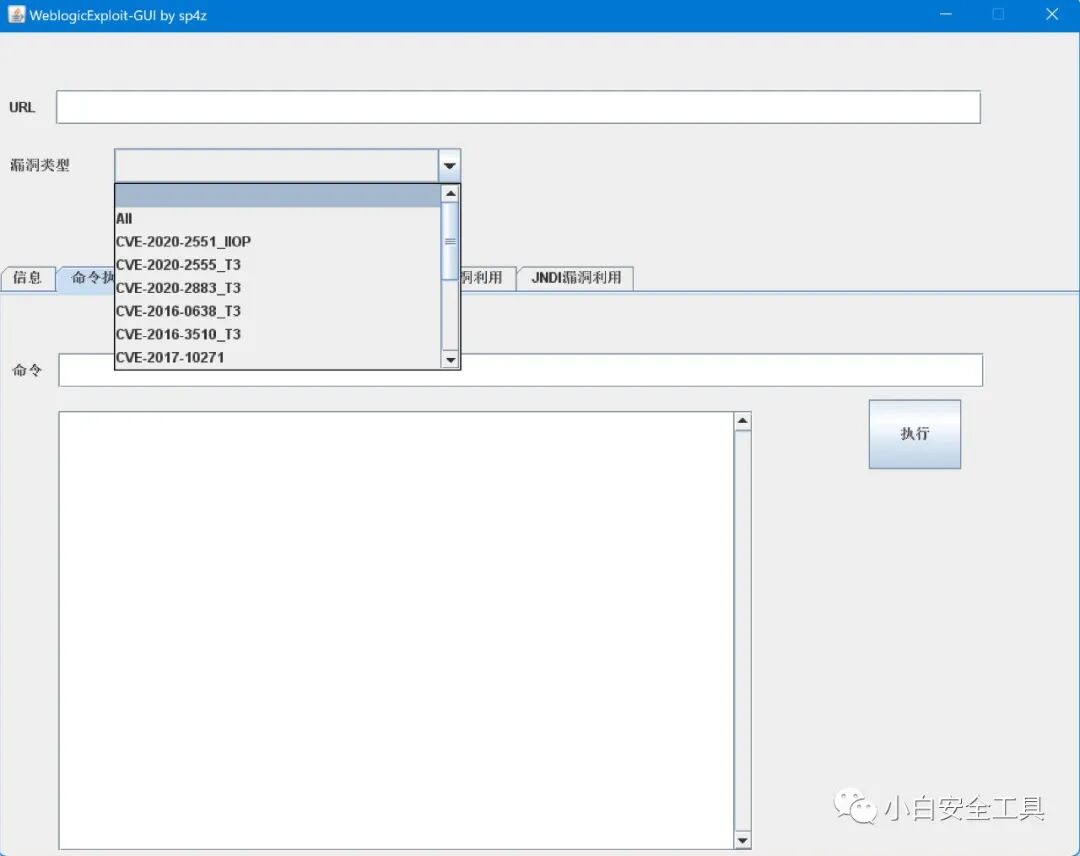This screenshot has height=856, width=1080.
Task: Click output area scroll up arrow
Action: pos(742,421)
